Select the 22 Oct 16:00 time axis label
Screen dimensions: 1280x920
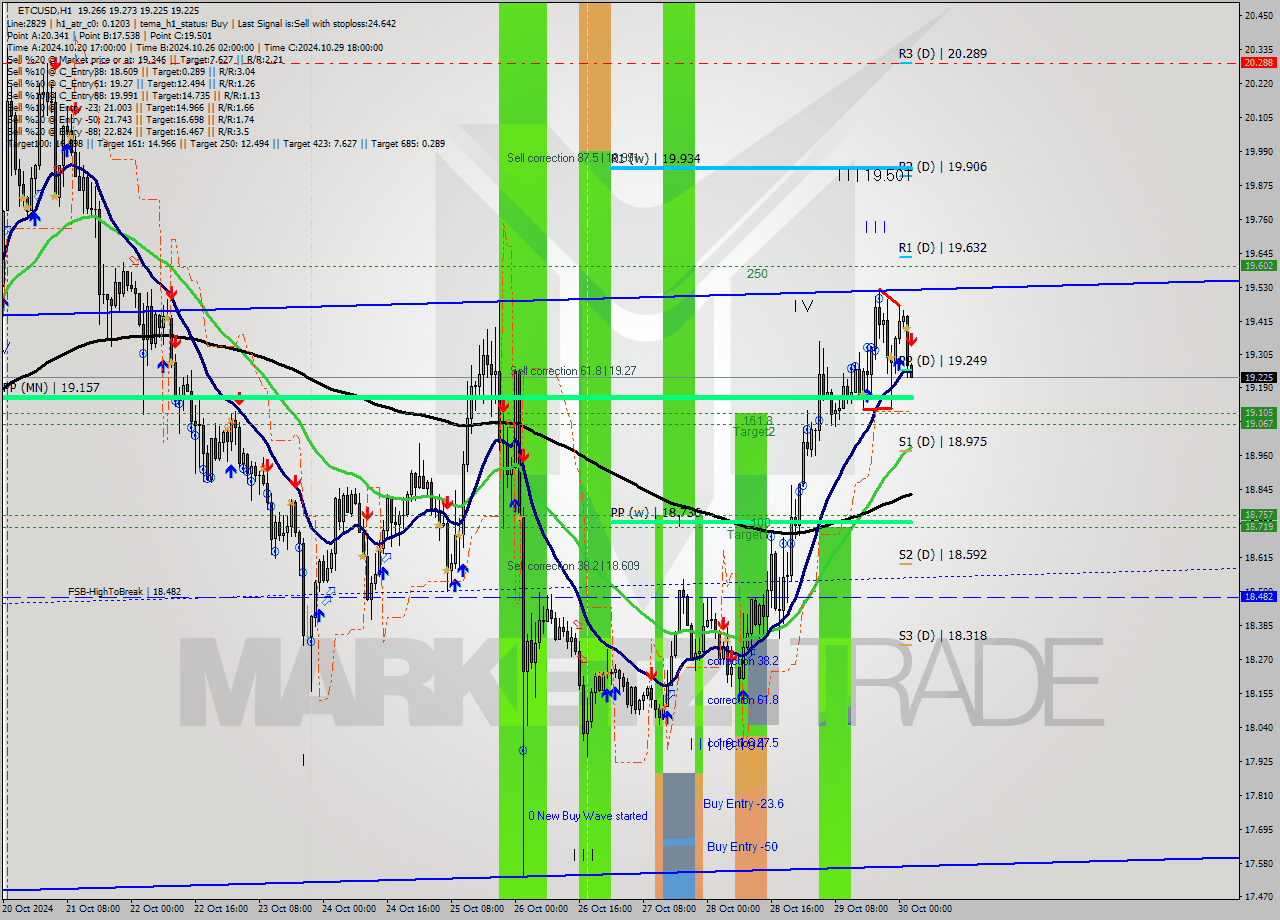[x=220, y=909]
